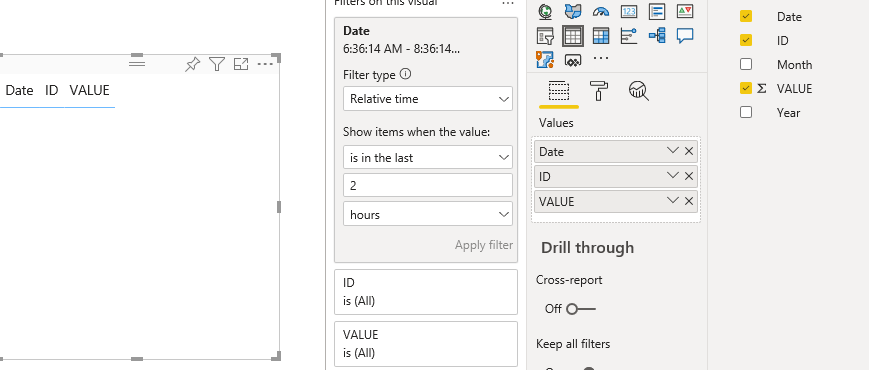The height and width of the screenshot is (370, 869).
Task: Choose the Decomposition tree visualization
Action: click(x=657, y=36)
